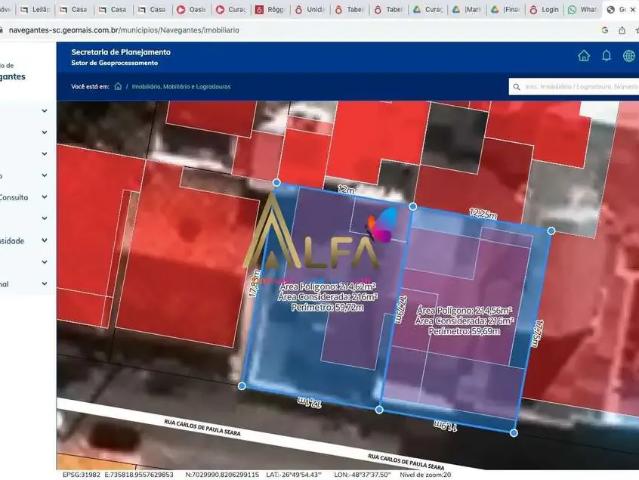Click the EPSG:31982 status bar entry

tap(81, 475)
